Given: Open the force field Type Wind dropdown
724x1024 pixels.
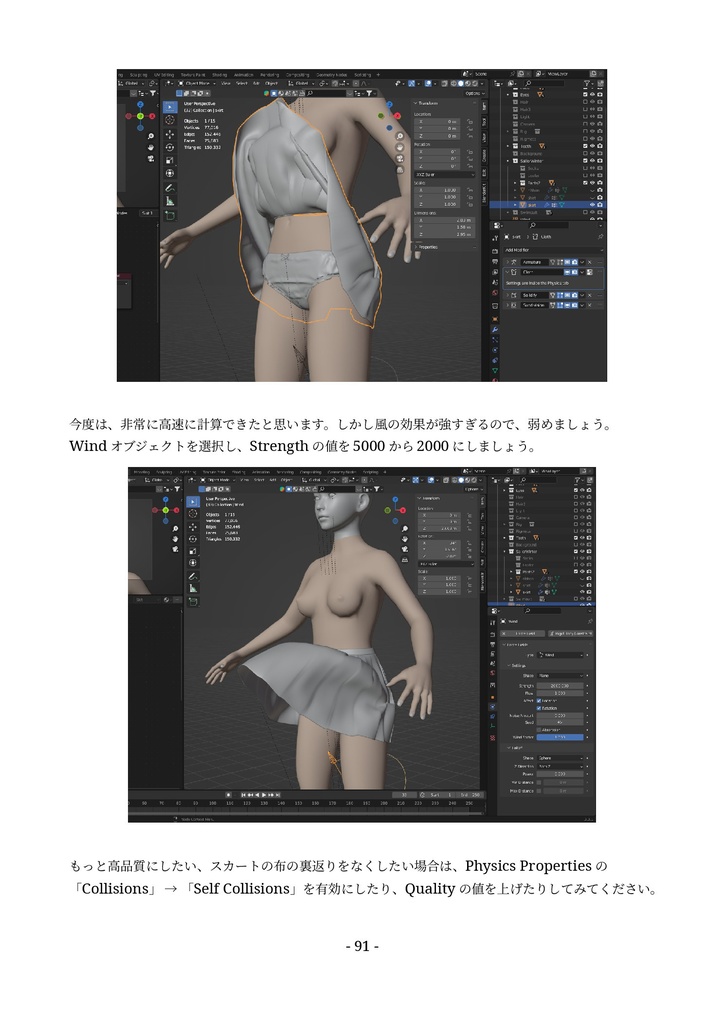Looking at the screenshot, I should click(x=559, y=654).
